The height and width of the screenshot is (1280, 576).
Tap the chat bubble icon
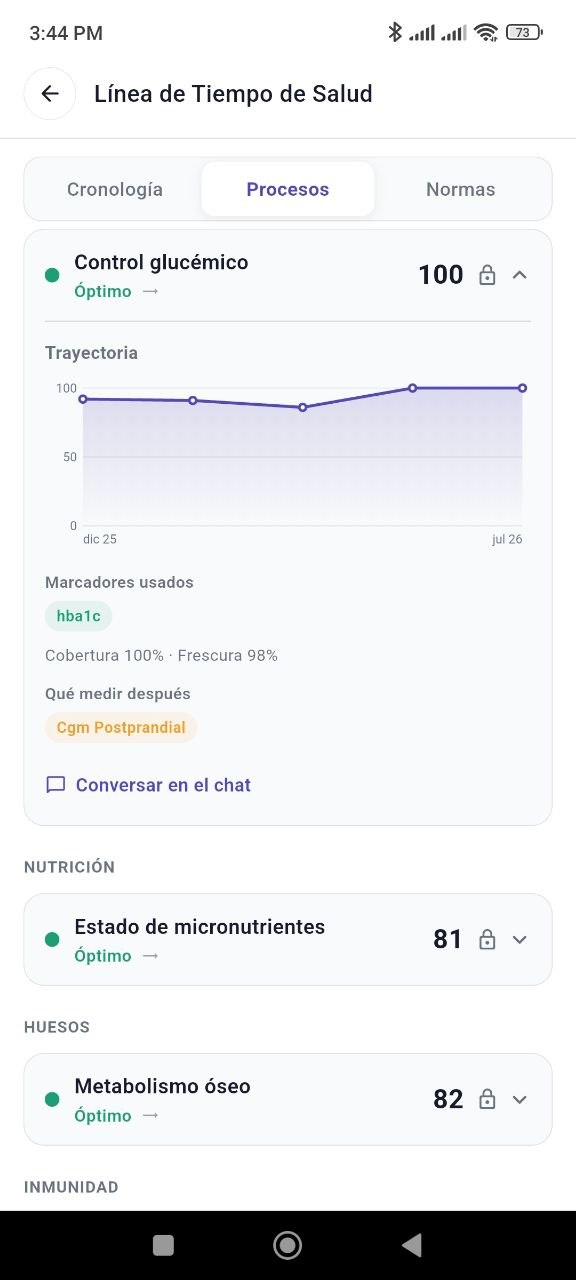point(56,785)
